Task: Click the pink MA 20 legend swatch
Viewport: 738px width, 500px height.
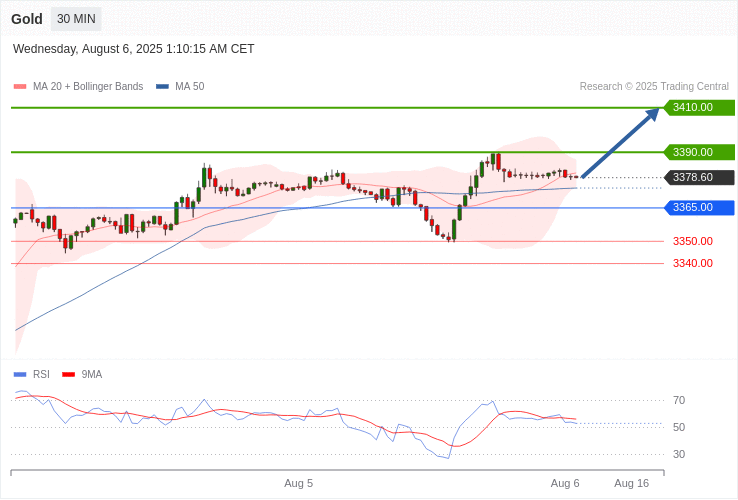Action: [20, 87]
